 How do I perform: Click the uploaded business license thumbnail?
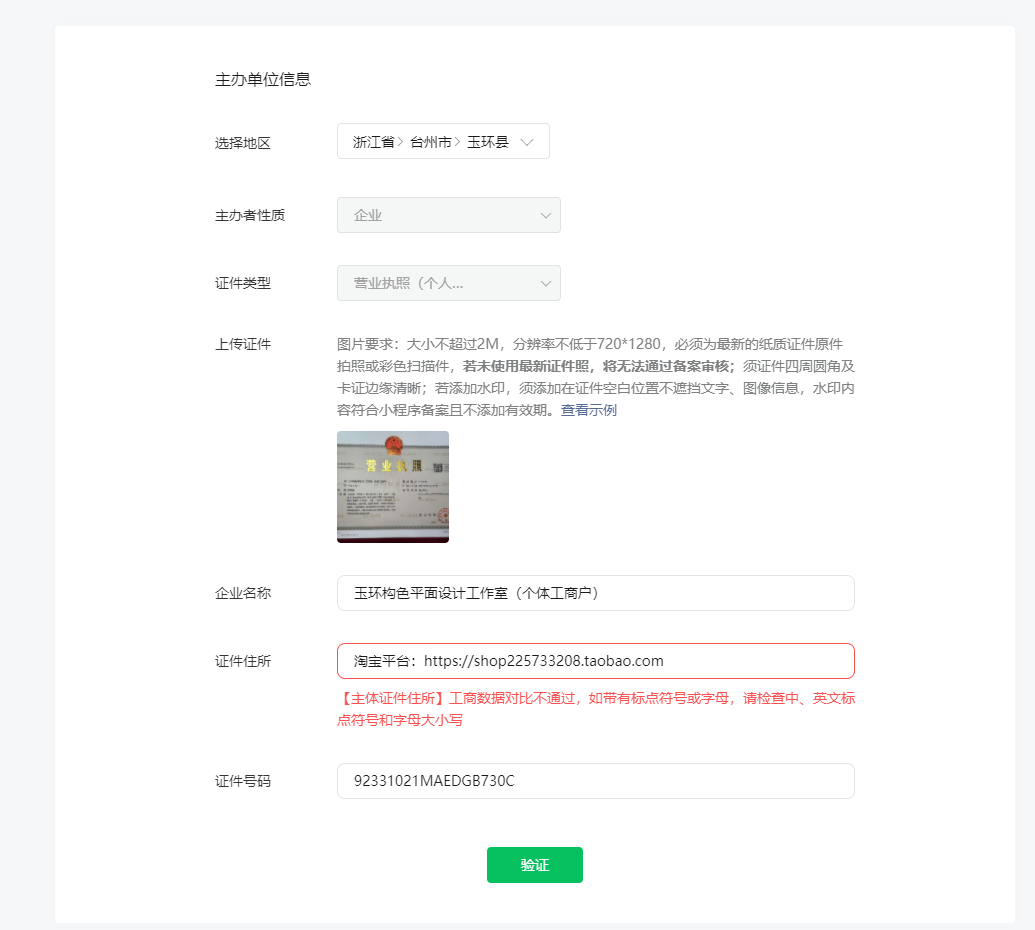pos(393,487)
